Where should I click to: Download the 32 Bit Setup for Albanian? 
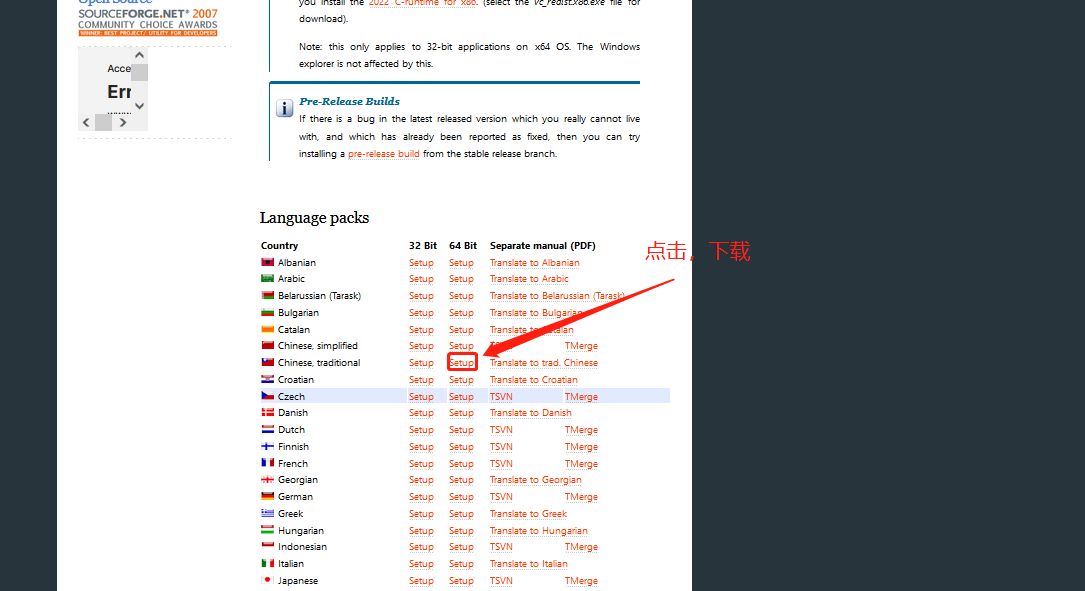(x=421, y=263)
